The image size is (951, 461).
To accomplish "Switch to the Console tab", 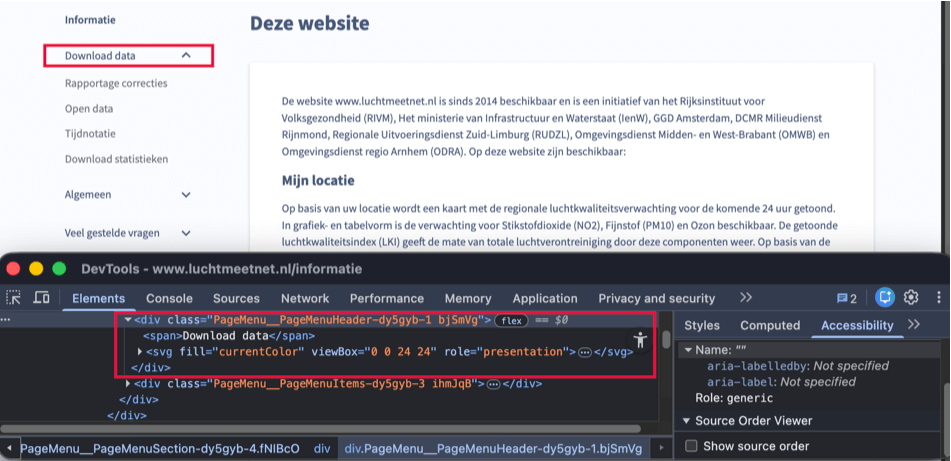I will point(169,298).
